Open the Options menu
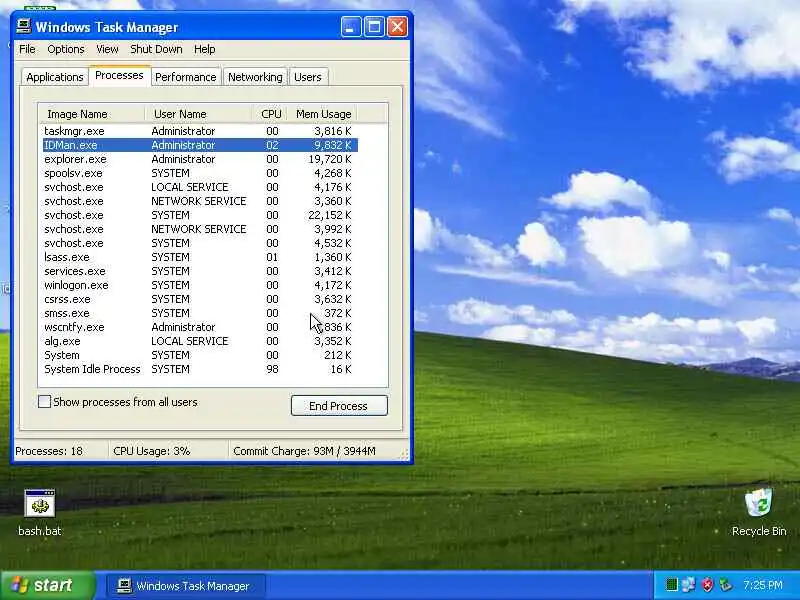The image size is (800, 600). (66, 49)
